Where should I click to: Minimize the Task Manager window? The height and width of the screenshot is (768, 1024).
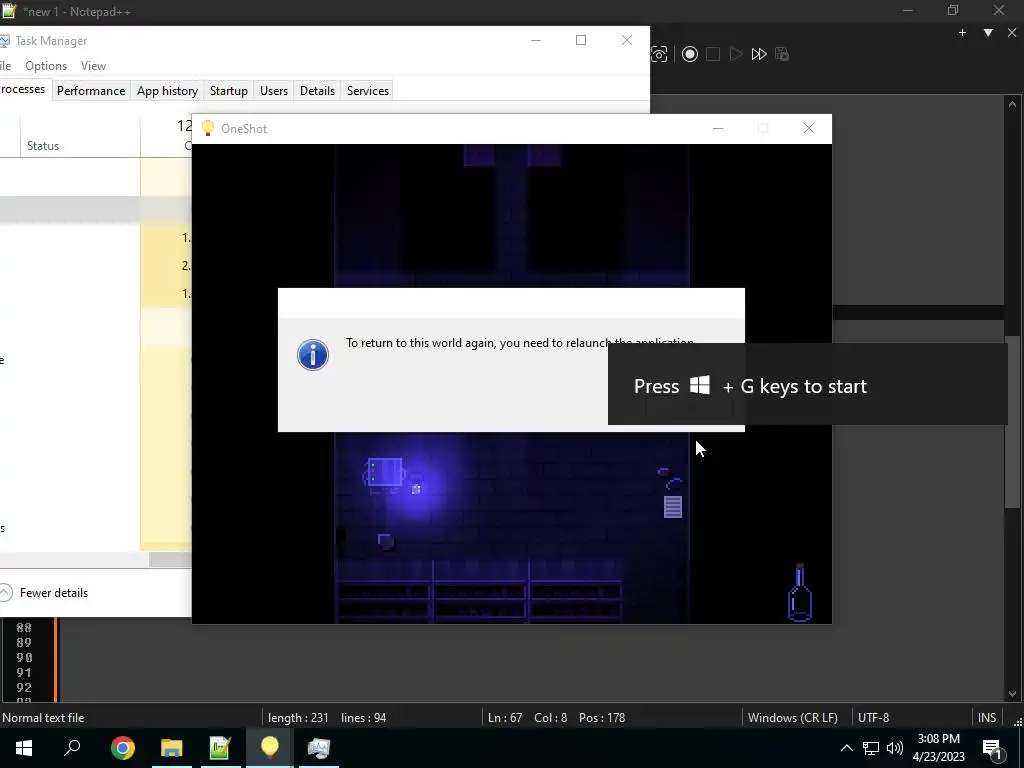coord(536,40)
